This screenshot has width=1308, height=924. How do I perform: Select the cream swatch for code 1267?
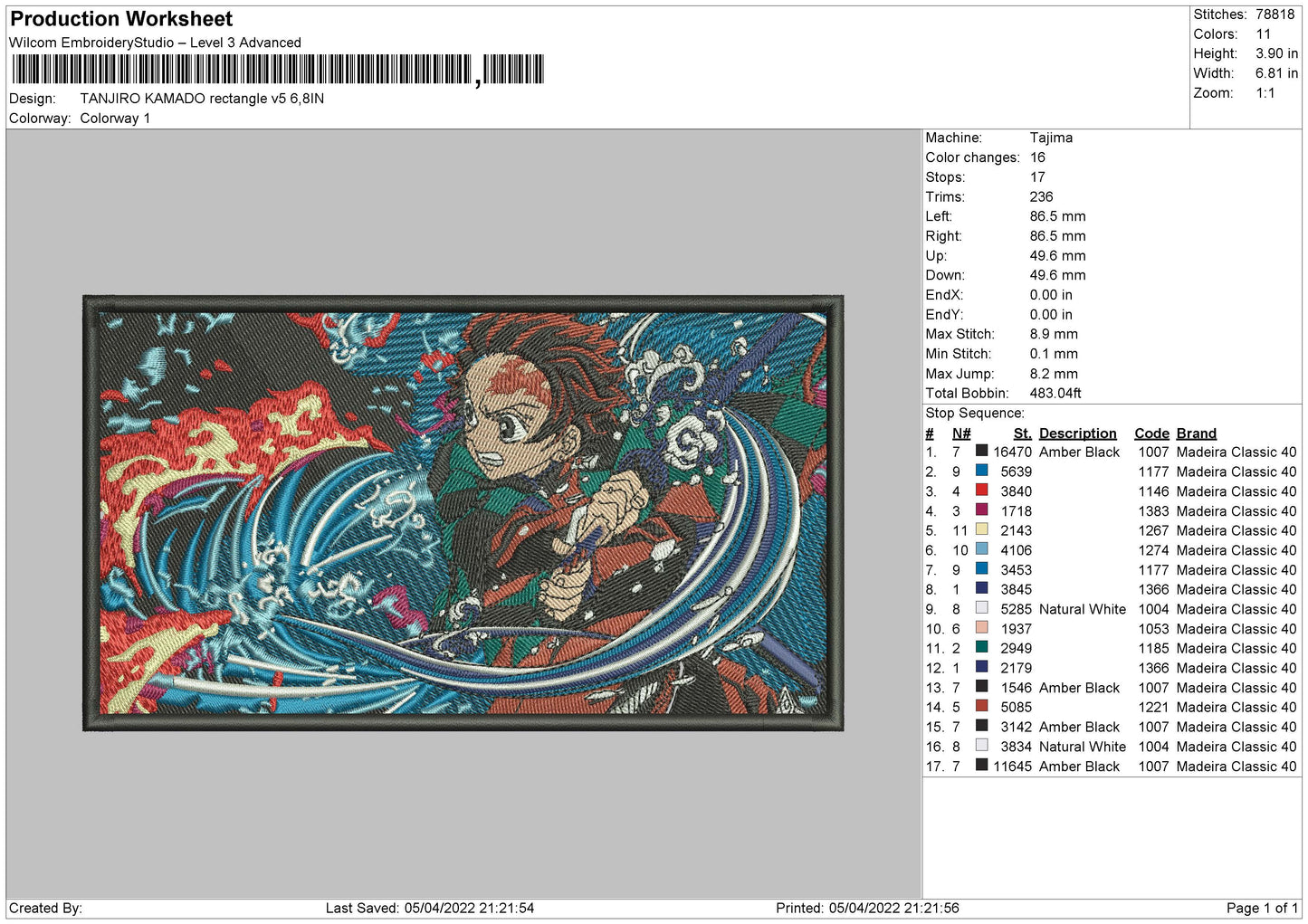click(981, 529)
